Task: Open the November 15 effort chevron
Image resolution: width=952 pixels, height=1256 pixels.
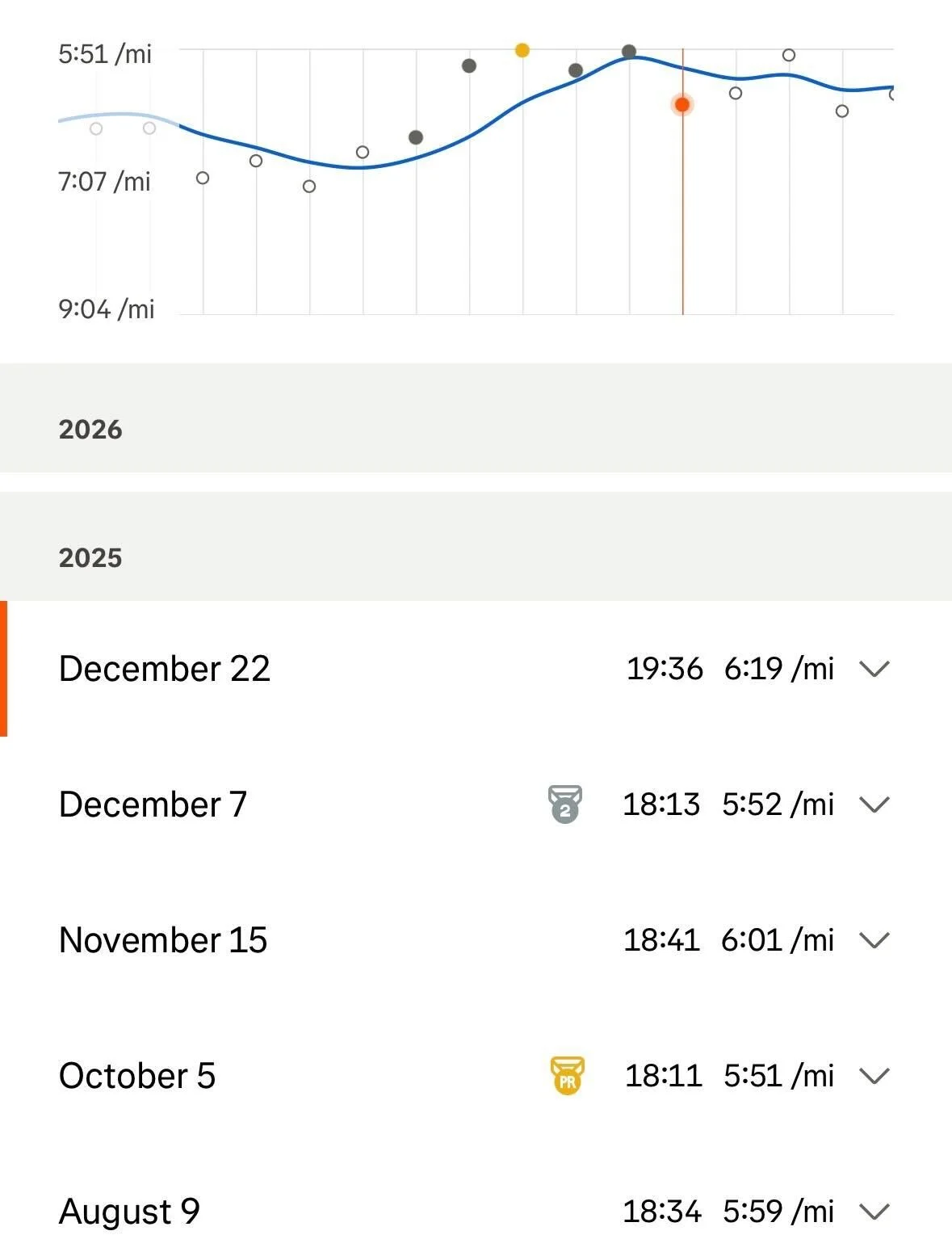Action: [874, 940]
